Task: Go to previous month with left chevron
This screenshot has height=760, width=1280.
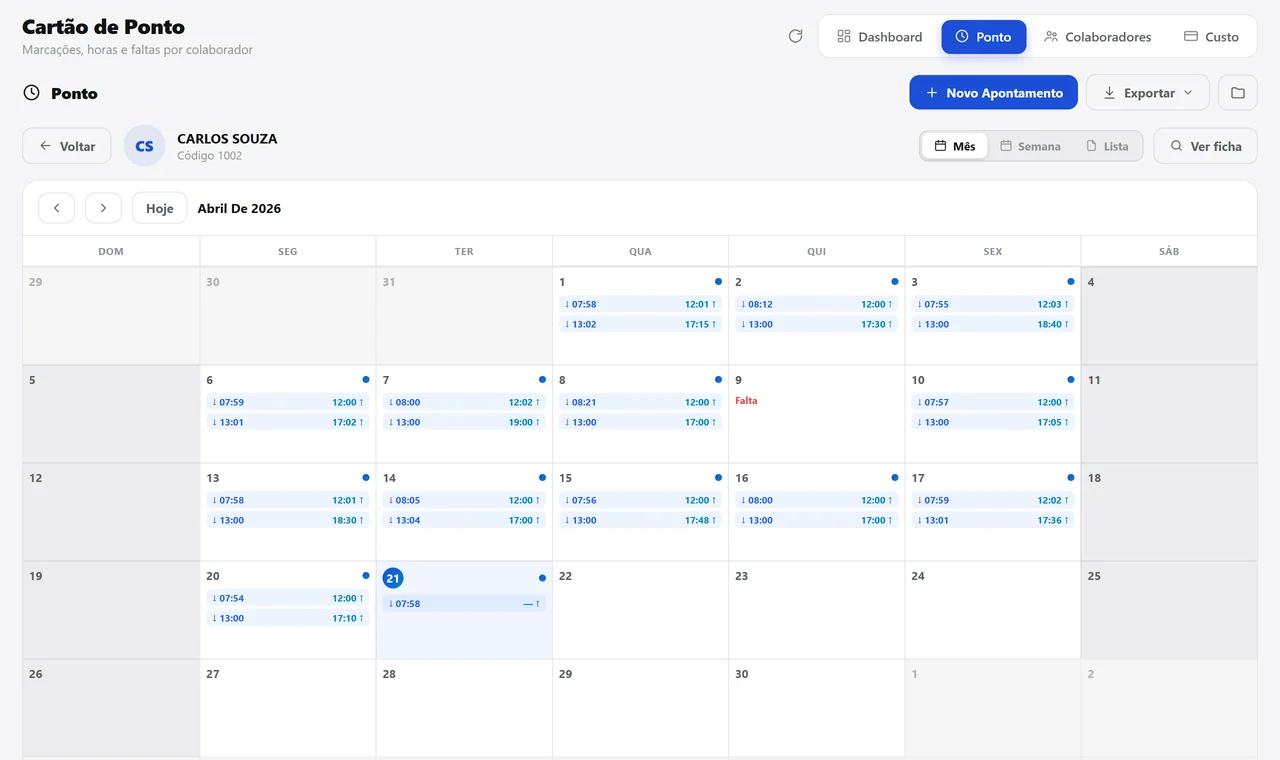Action: coord(57,208)
